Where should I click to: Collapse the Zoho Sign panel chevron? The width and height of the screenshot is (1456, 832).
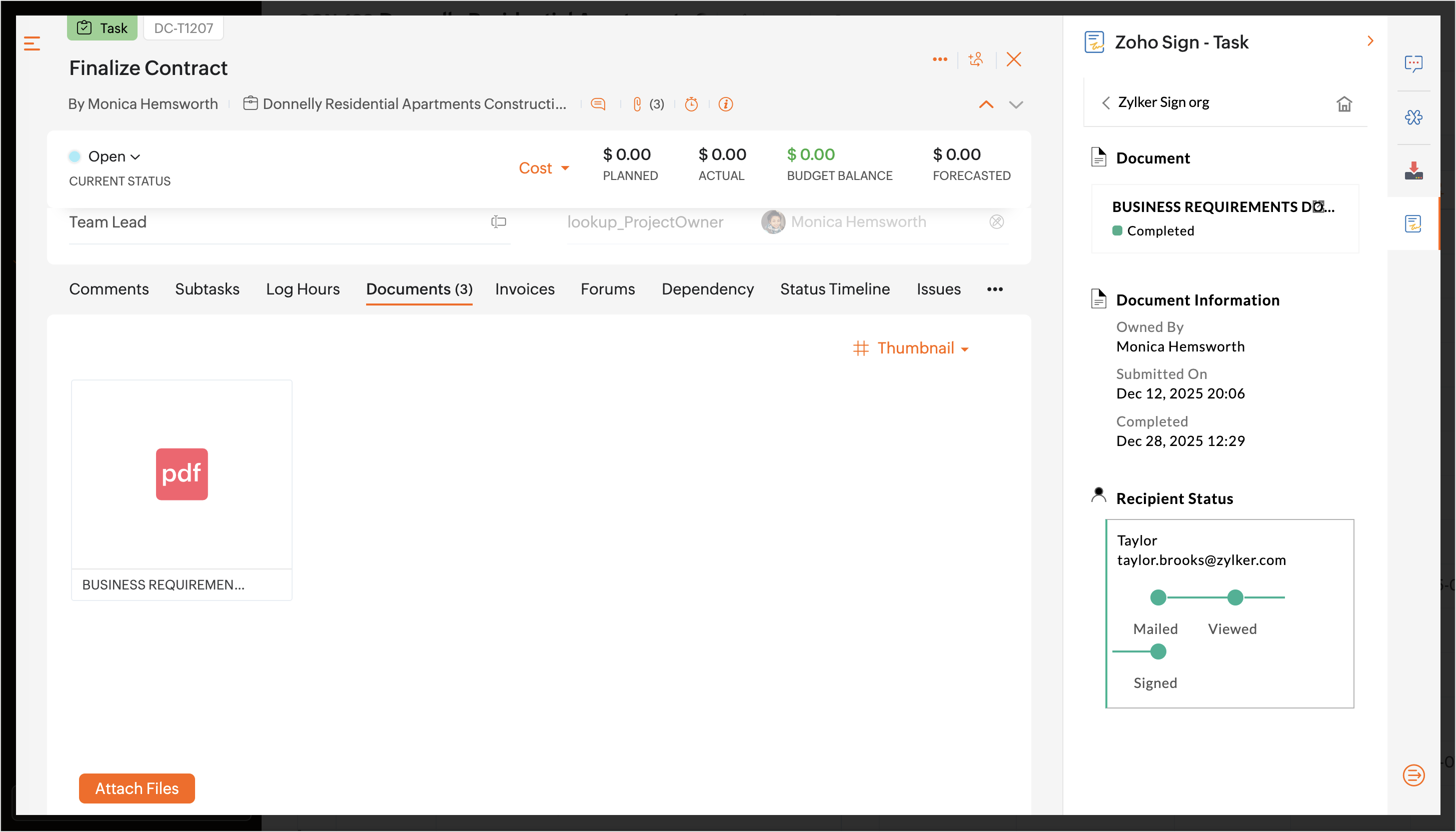click(1369, 41)
